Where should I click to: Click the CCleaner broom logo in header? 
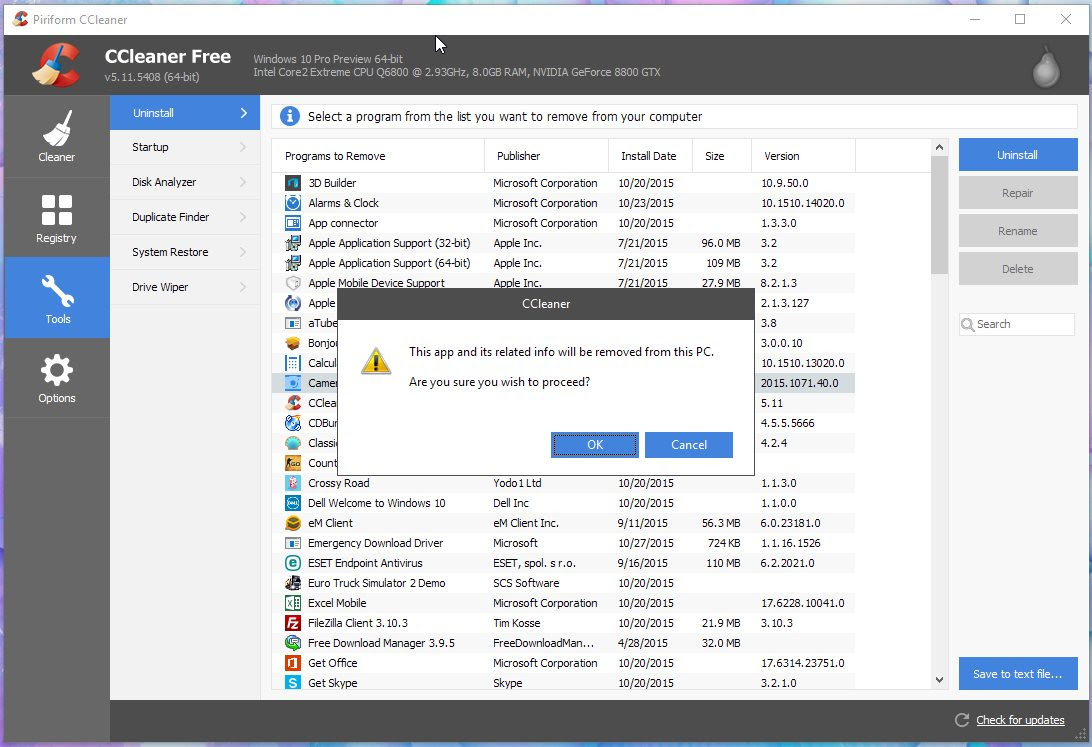tap(56, 65)
